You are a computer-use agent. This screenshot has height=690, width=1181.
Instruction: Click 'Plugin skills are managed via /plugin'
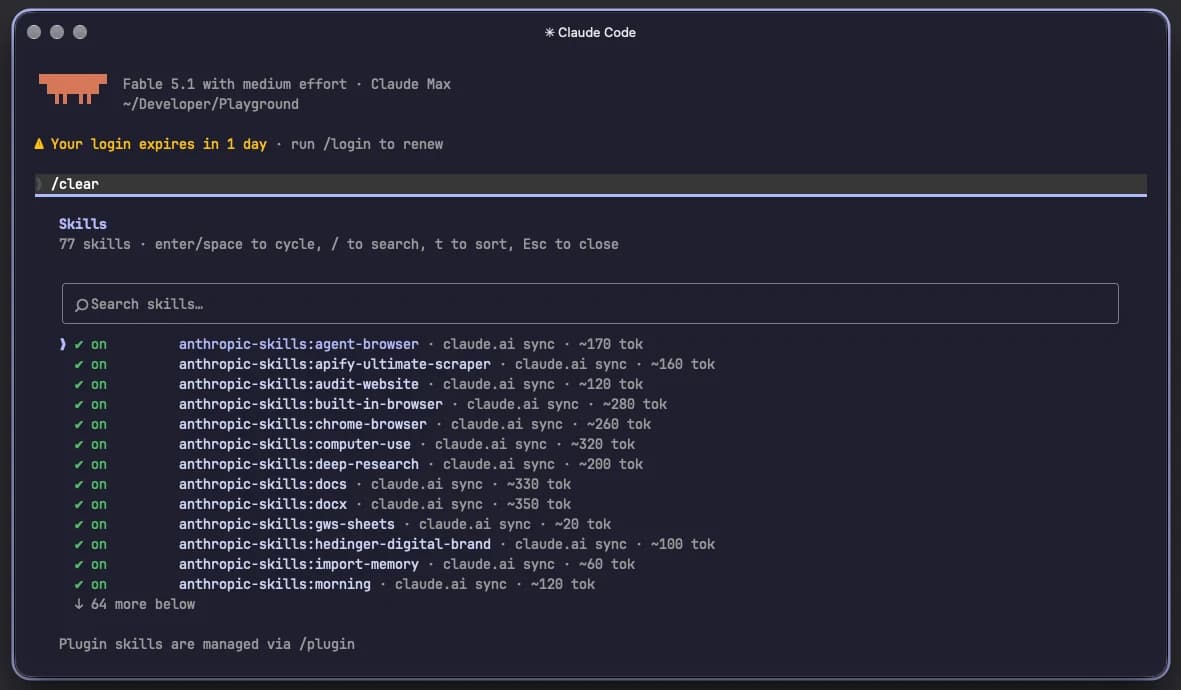tap(206, 644)
